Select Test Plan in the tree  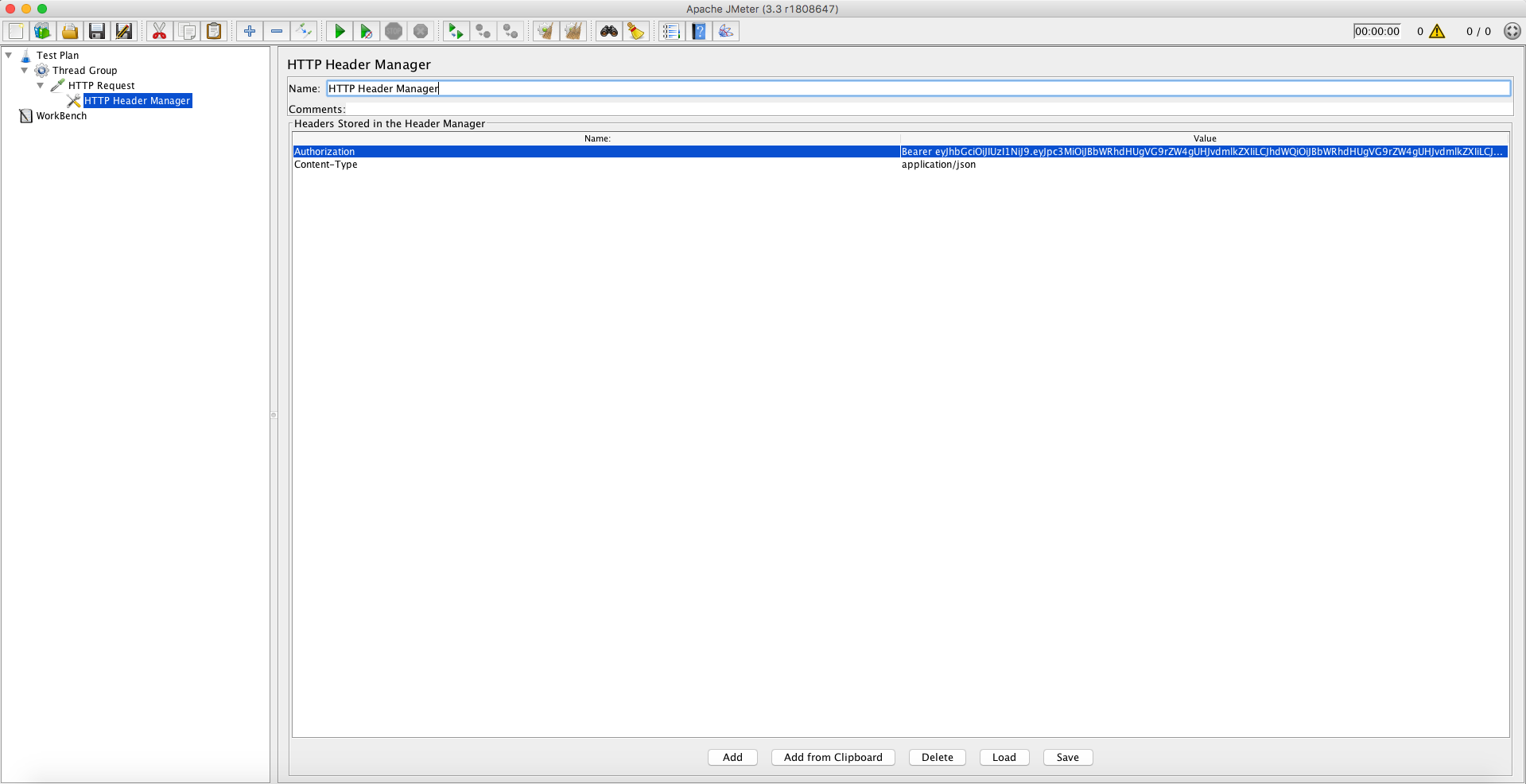click(x=57, y=56)
